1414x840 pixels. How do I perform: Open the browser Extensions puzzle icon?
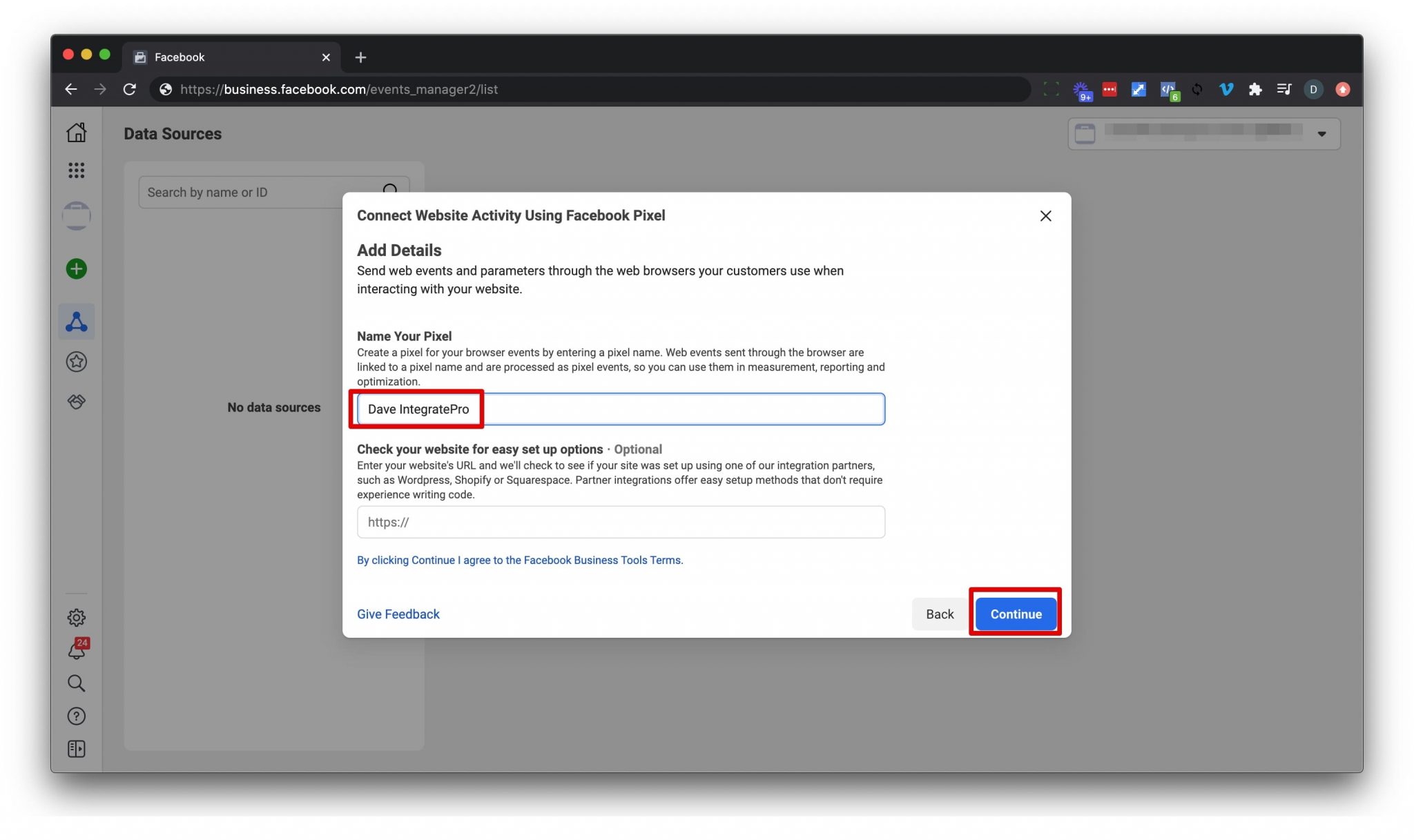(1255, 89)
